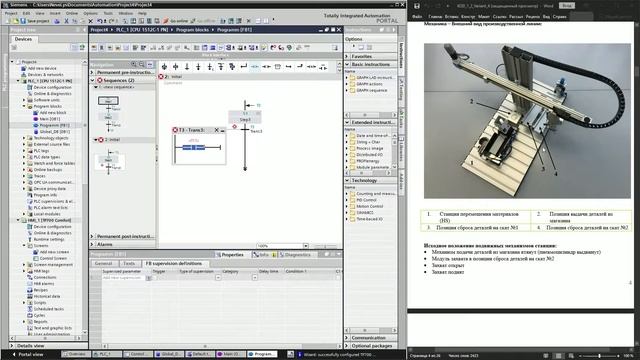640x360 pixels.
Task: Collapse the Extended instructions section
Action: [x=347, y=122]
